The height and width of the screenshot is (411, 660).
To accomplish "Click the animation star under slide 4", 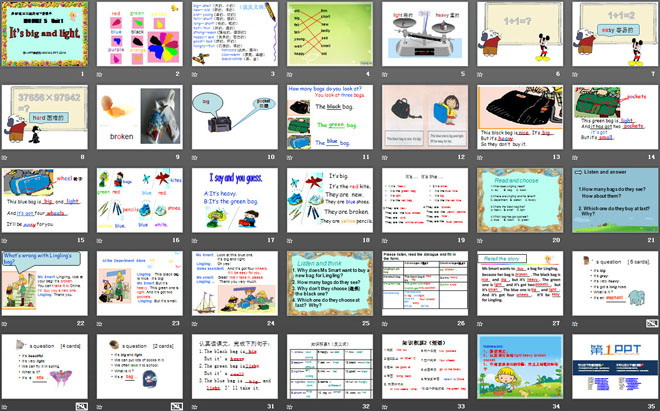I will (290, 75).
